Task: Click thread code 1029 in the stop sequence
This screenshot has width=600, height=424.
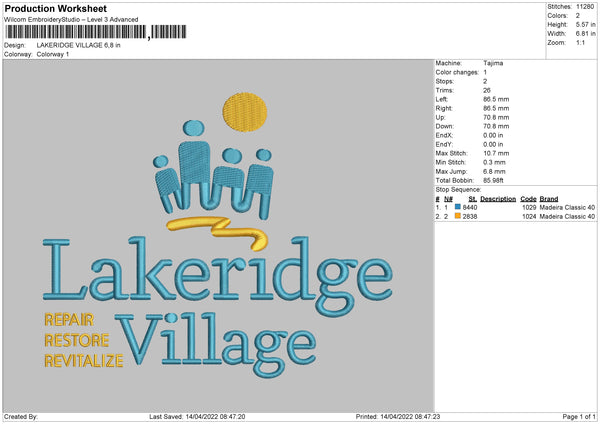Action: coord(529,207)
